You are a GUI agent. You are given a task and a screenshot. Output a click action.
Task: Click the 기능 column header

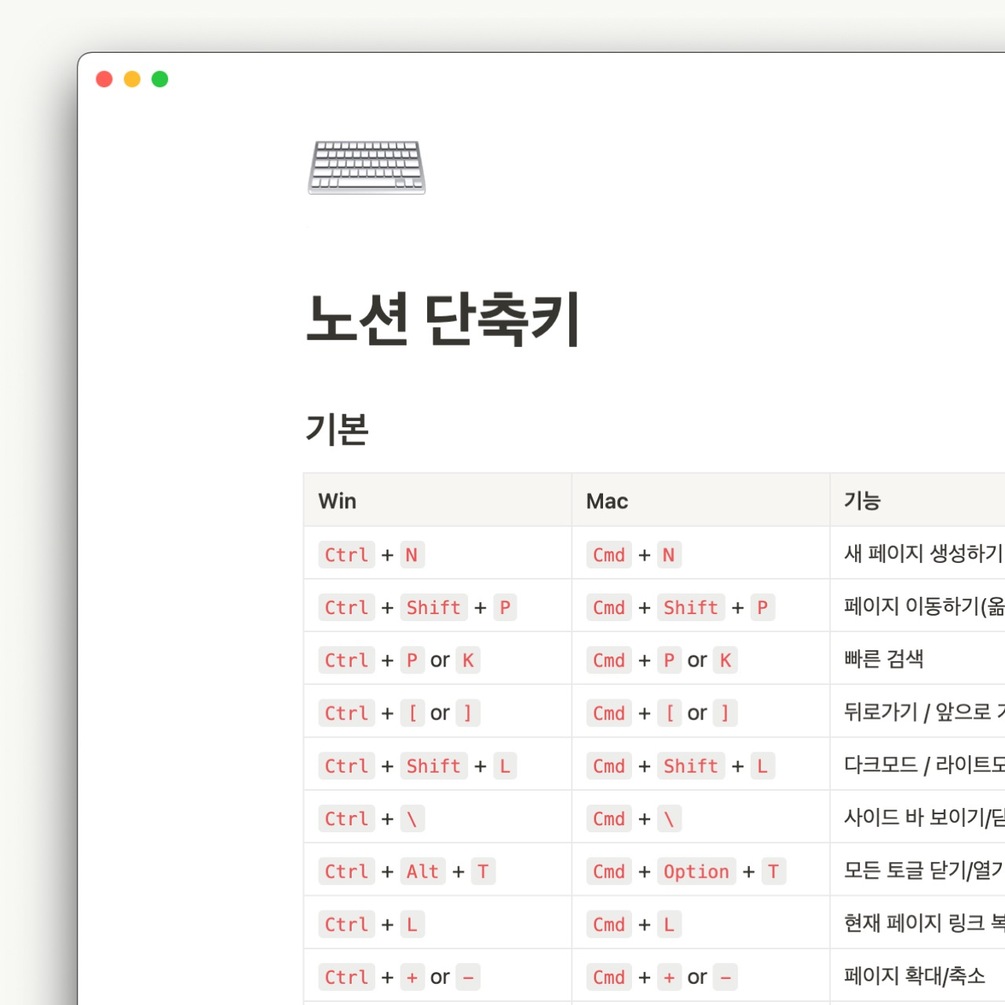click(918, 501)
